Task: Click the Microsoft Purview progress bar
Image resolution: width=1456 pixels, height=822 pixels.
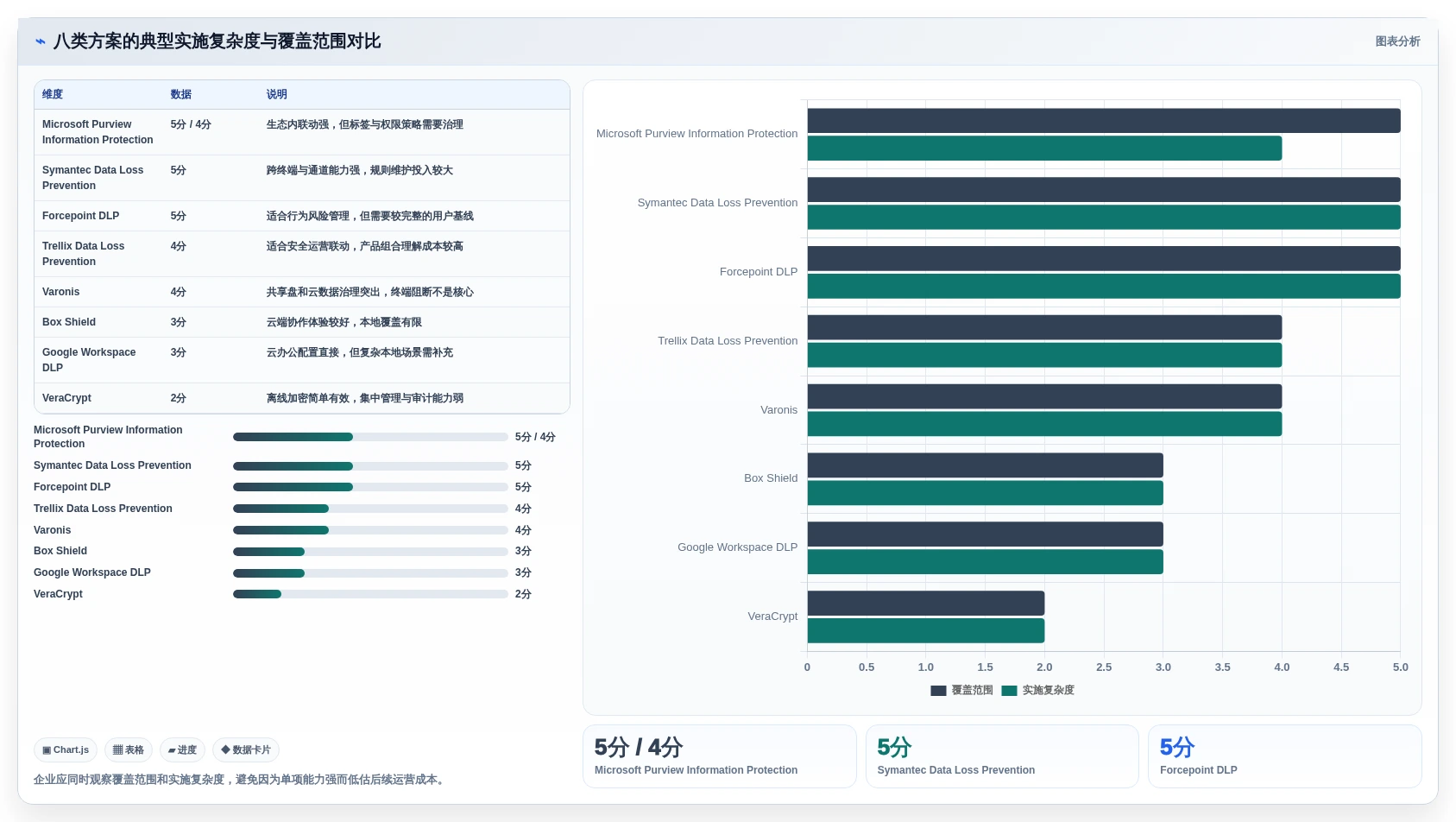Action: (x=370, y=437)
